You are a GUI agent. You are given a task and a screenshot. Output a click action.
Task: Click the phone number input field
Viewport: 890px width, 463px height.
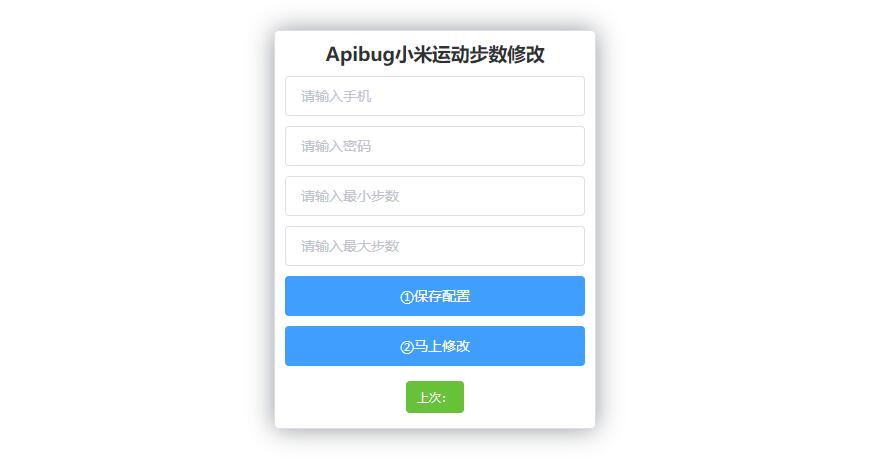[435, 96]
